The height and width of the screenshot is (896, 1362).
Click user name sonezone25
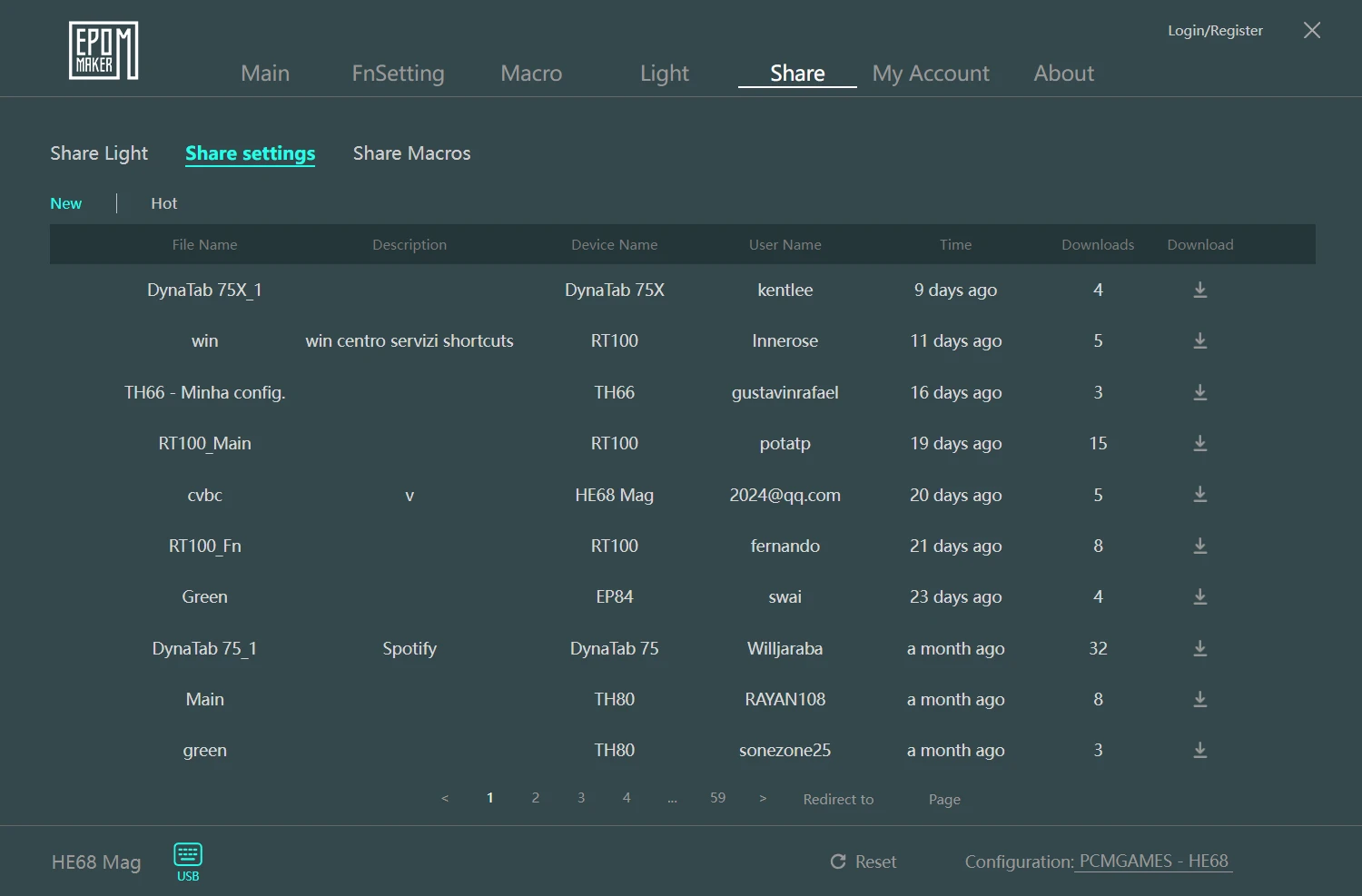(x=785, y=750)
